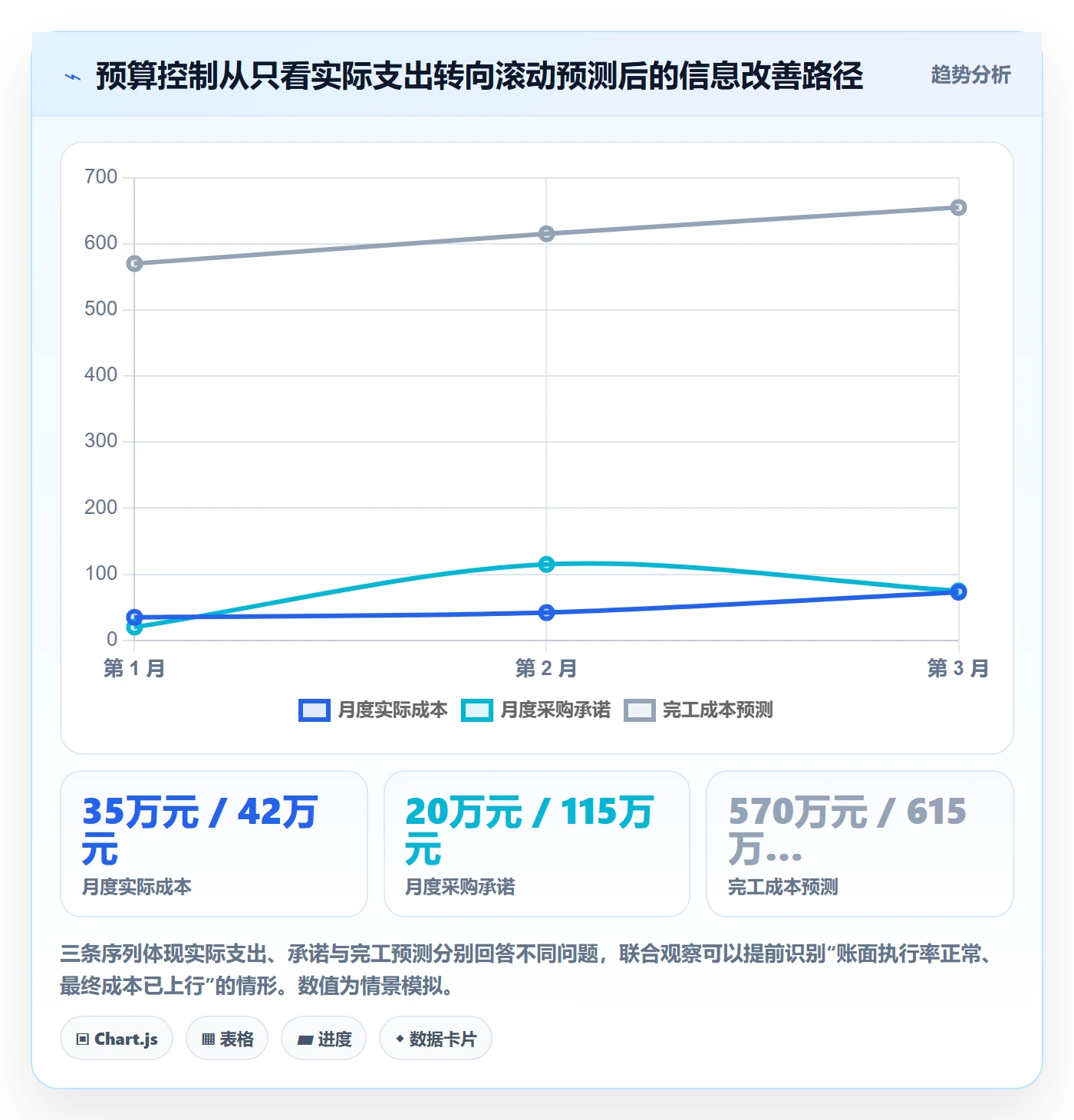Click the 完工成本预测 caption under 570万元 card
This screenshot has height=1120, width=1074.
pyautogui.click(x=783, y=887)
